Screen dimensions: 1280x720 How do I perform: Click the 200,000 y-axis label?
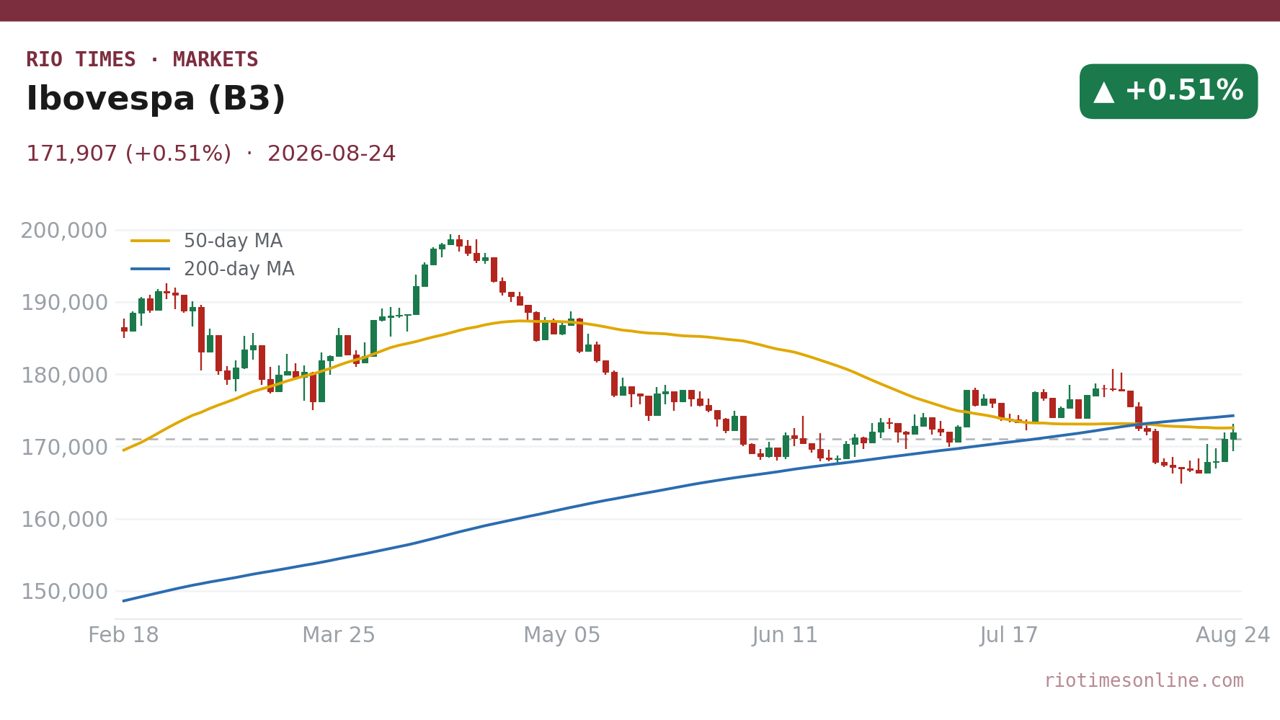[64, 231]
